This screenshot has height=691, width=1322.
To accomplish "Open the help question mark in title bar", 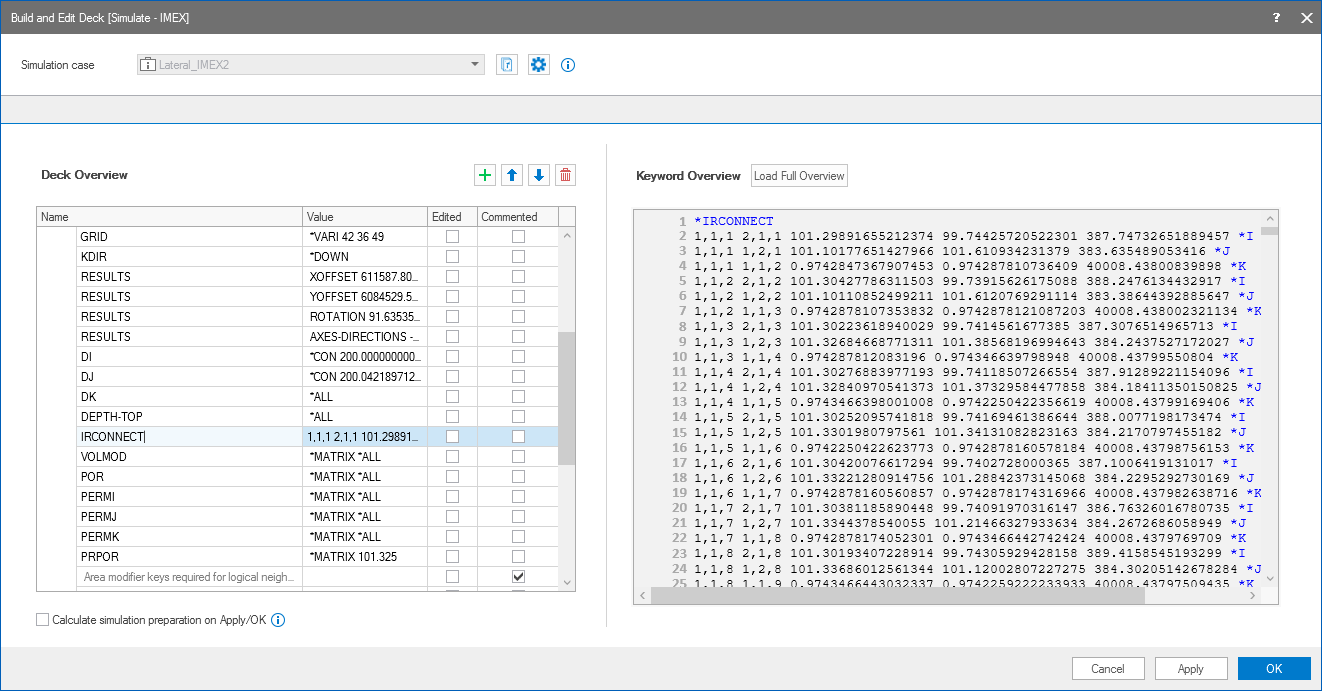I will 1277,18.
